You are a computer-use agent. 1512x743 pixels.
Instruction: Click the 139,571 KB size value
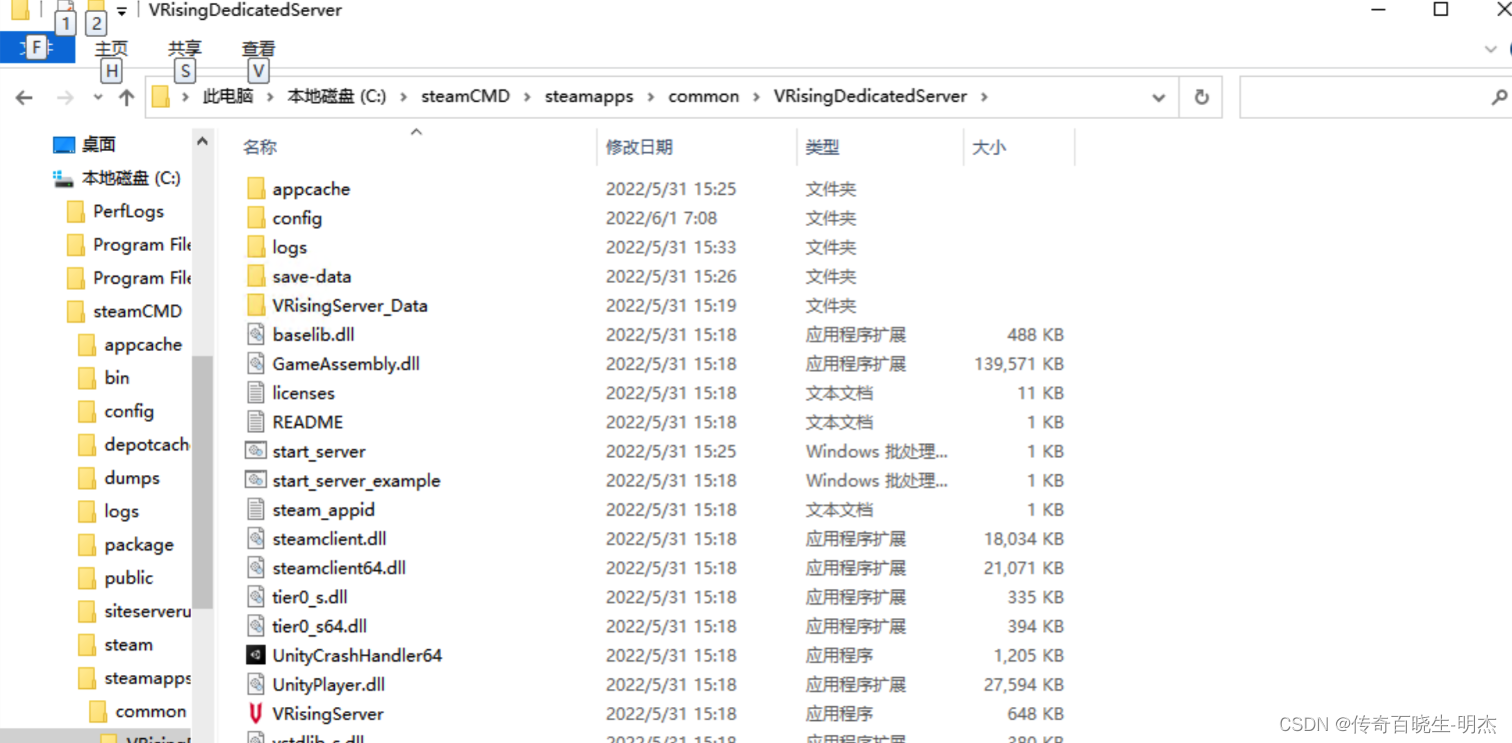click(1019, 364)
